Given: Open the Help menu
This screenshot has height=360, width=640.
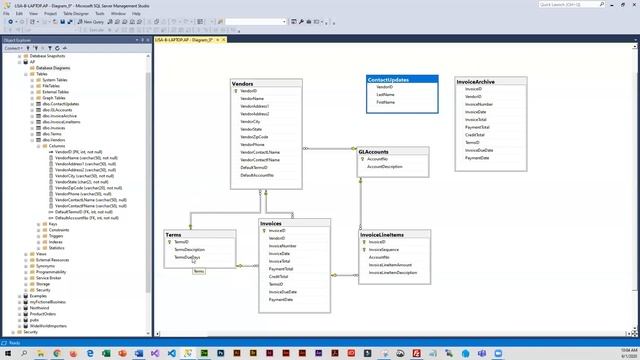Looking at the screenshot, I should pyautogui.click(x=136, y=13).
